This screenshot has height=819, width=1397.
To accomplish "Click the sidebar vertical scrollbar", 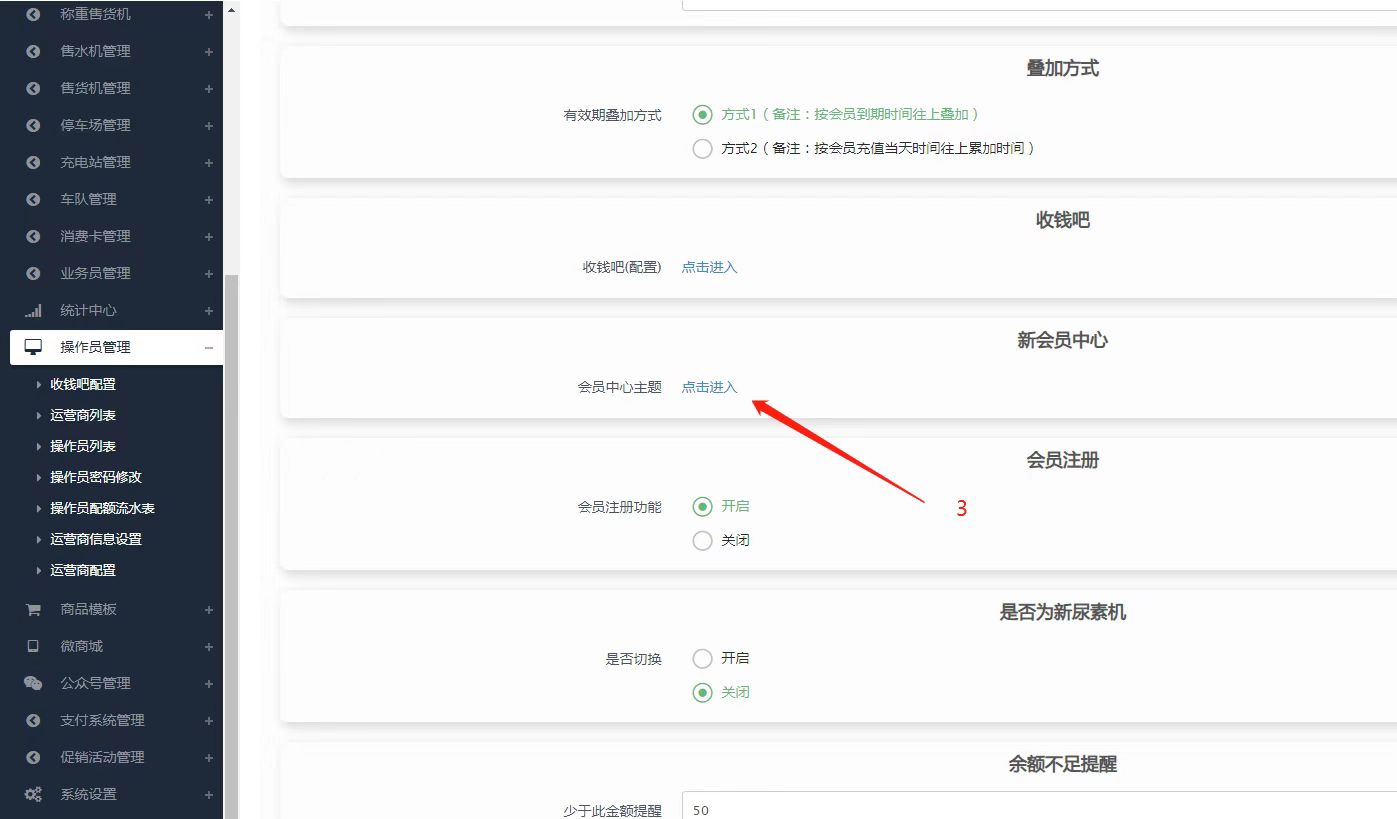I will coord(231,540).
